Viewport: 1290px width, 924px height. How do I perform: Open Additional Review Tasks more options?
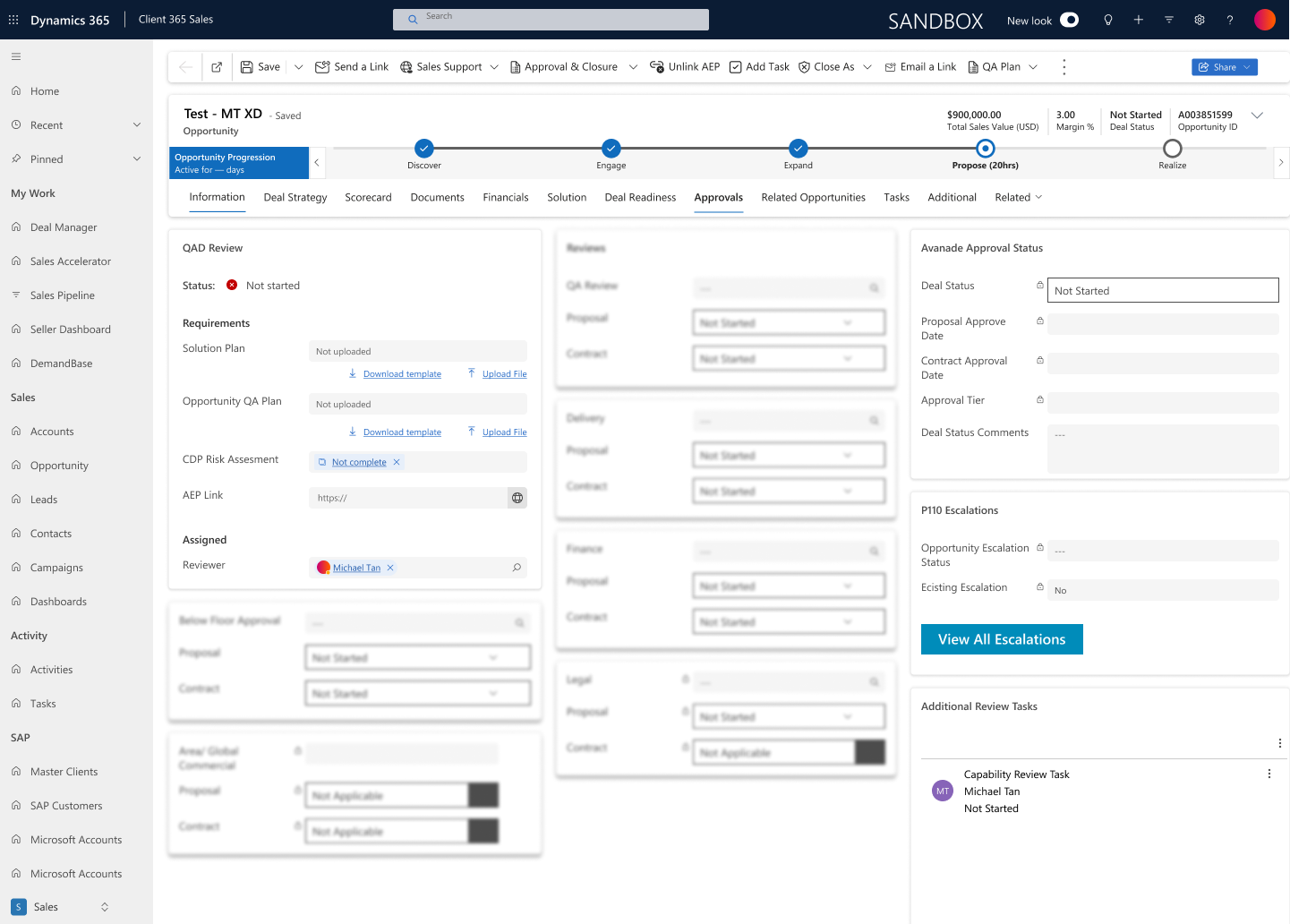(x=1280, y=743)
